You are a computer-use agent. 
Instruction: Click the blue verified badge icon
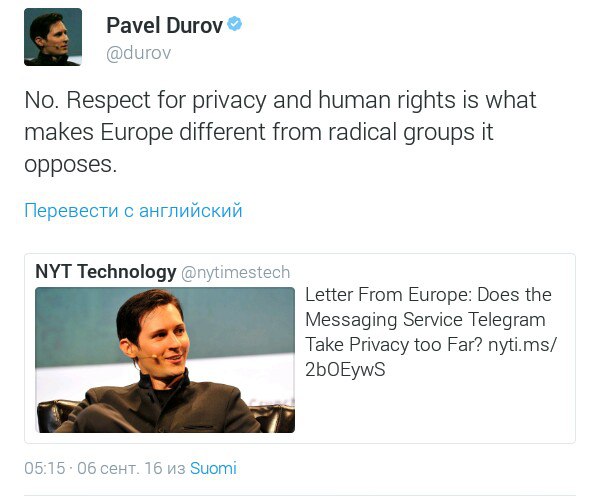234,24
